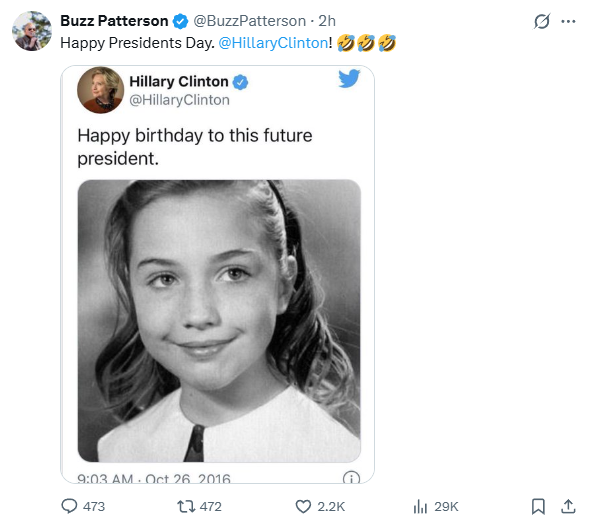
Task: Click the 2h timestamp
Action: click(x=327, y=21)
